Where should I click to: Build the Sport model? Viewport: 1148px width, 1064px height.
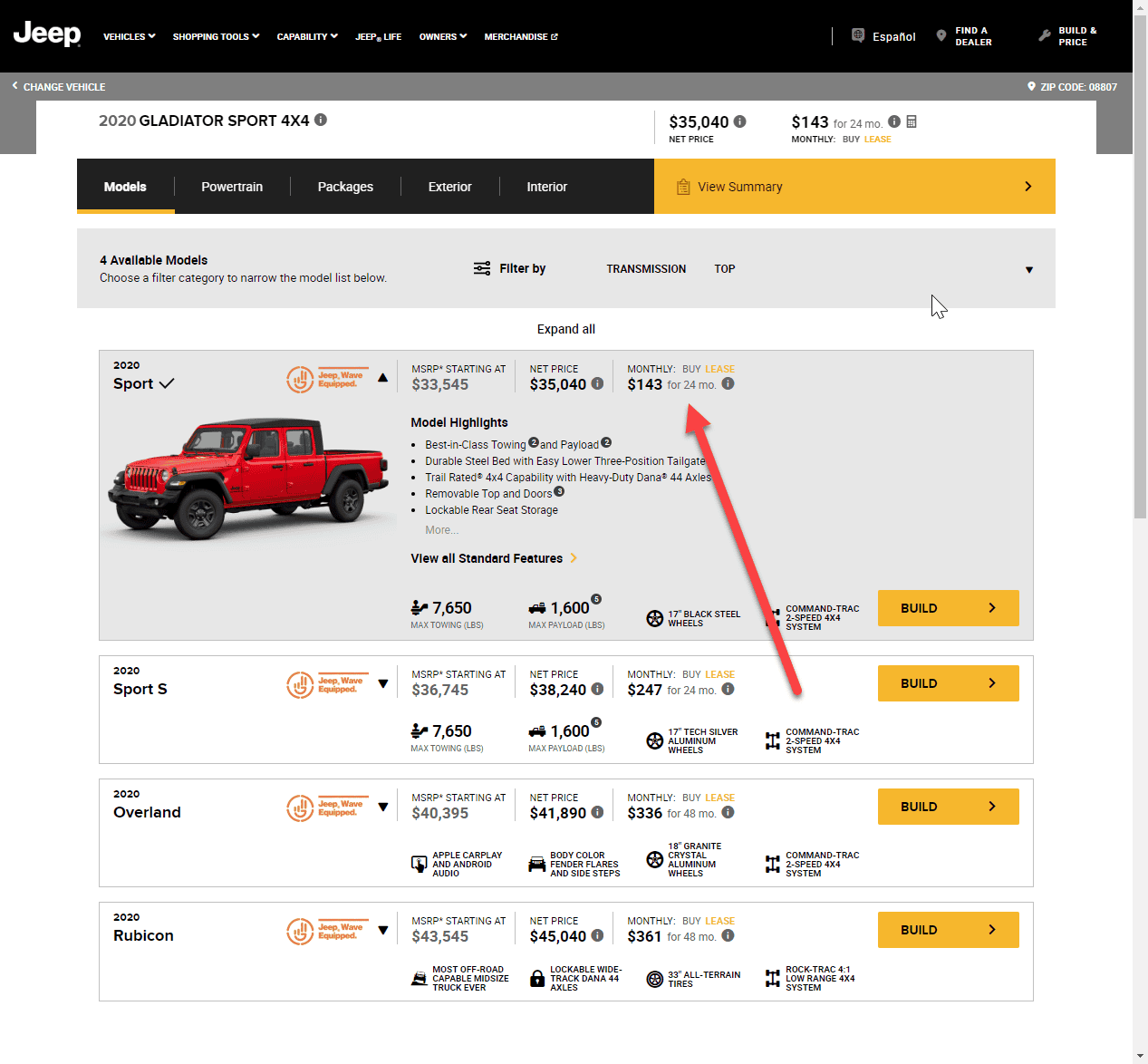click(x=949, y=608)
